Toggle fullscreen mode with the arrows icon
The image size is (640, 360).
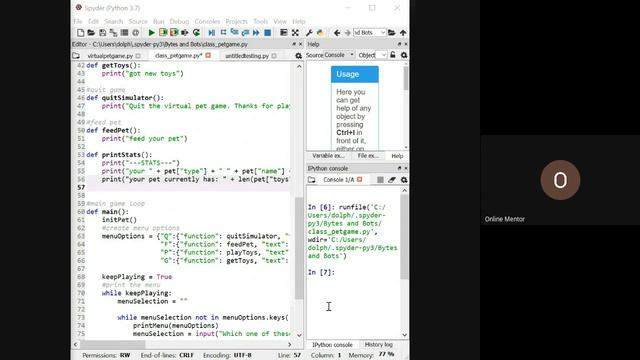point(295,33)
